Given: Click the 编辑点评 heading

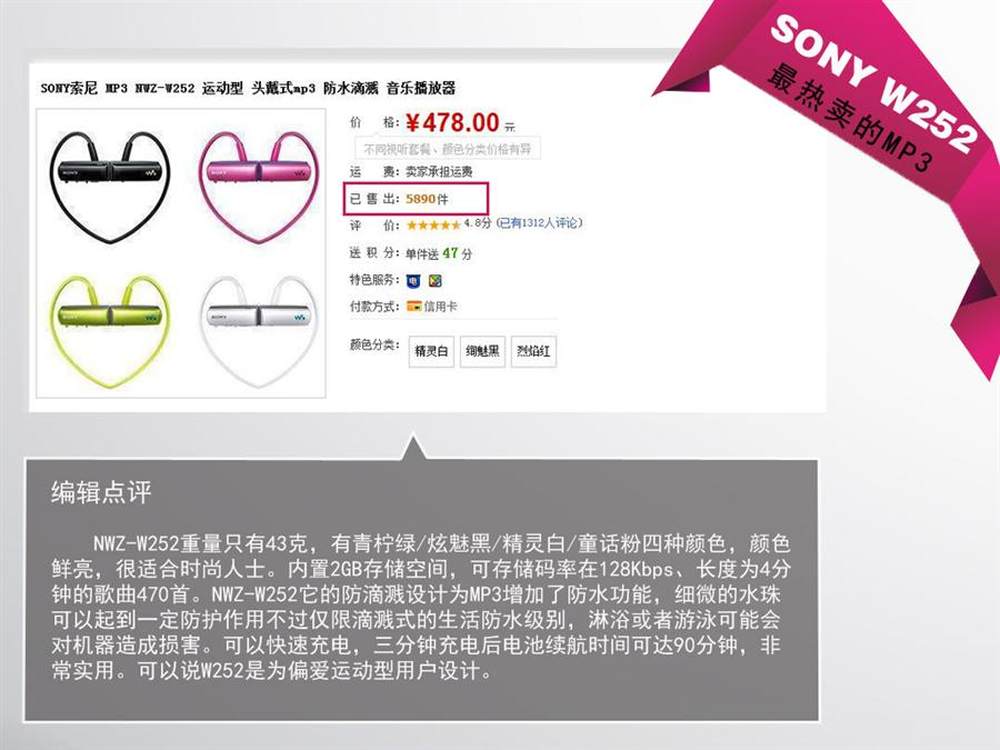Looking at the screenshot, I should click(101, 492).
